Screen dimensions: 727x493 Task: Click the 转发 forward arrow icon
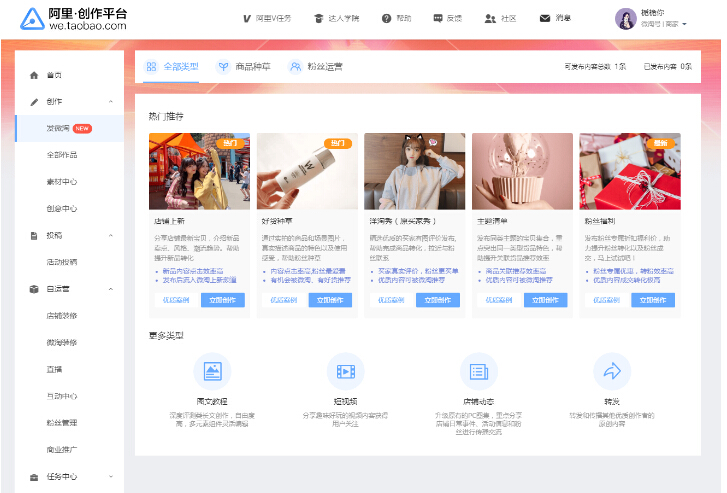(x=611, y=371)
